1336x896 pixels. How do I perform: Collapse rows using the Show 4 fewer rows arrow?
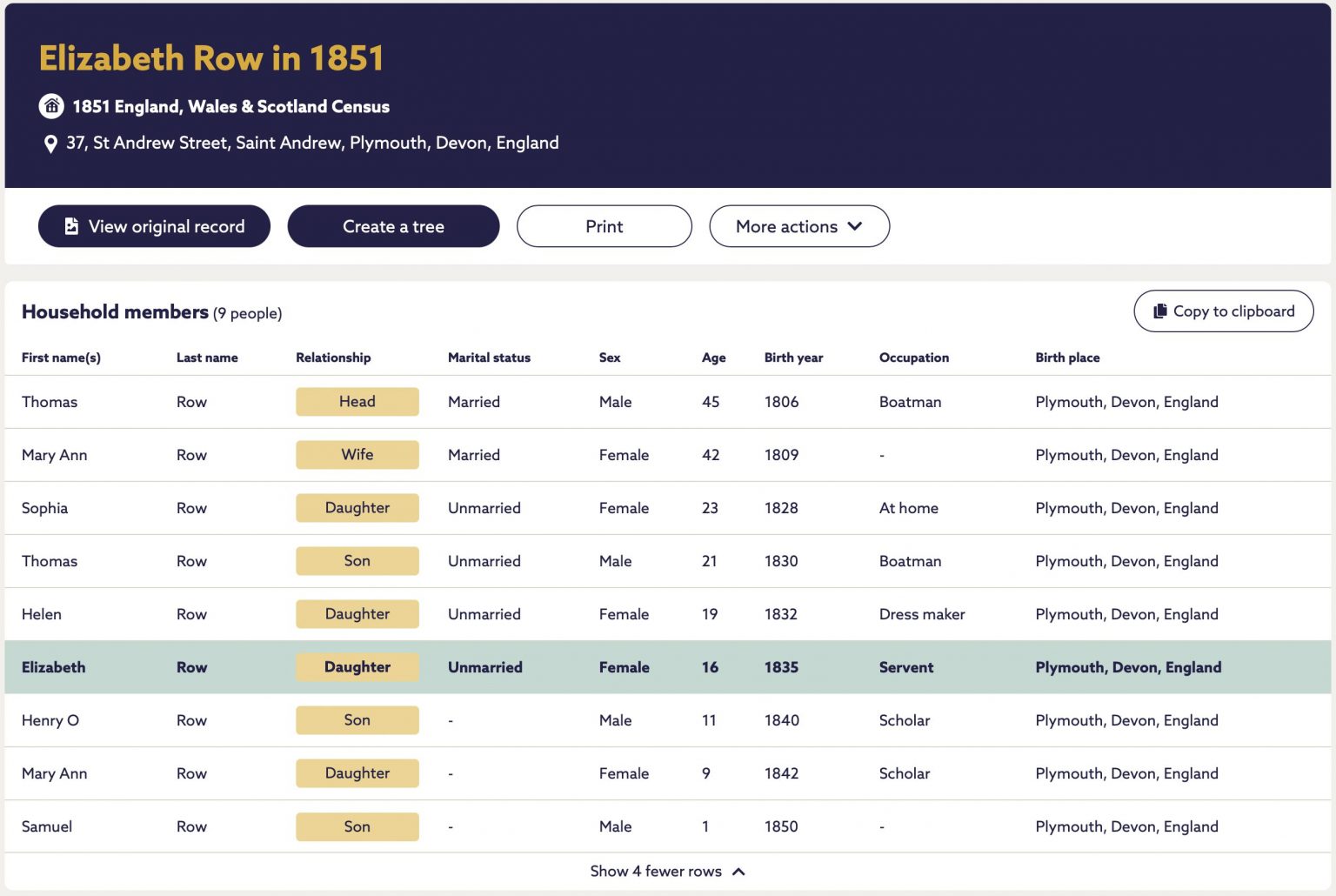click(x=738, y=872)
